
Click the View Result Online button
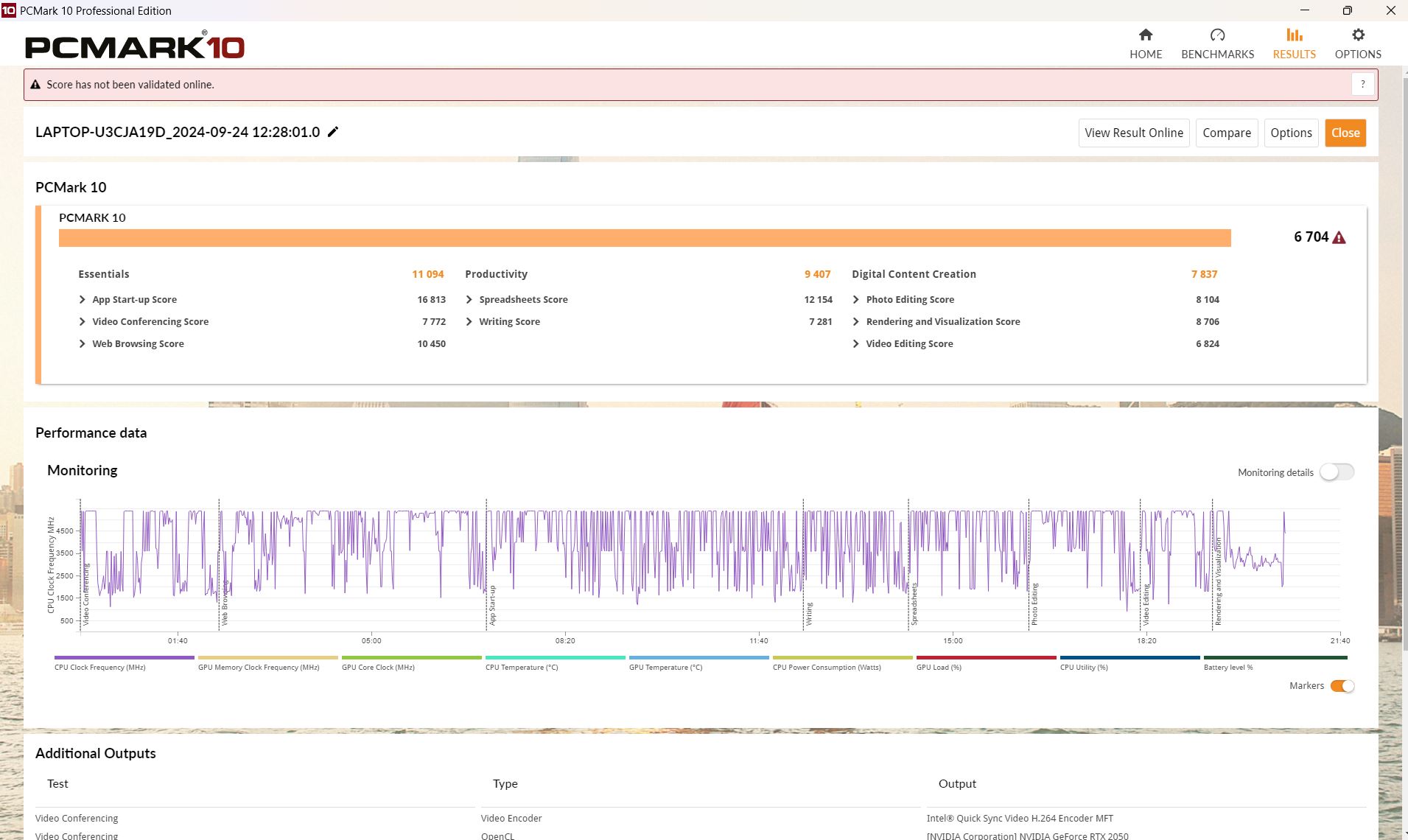coord(1133,133)
